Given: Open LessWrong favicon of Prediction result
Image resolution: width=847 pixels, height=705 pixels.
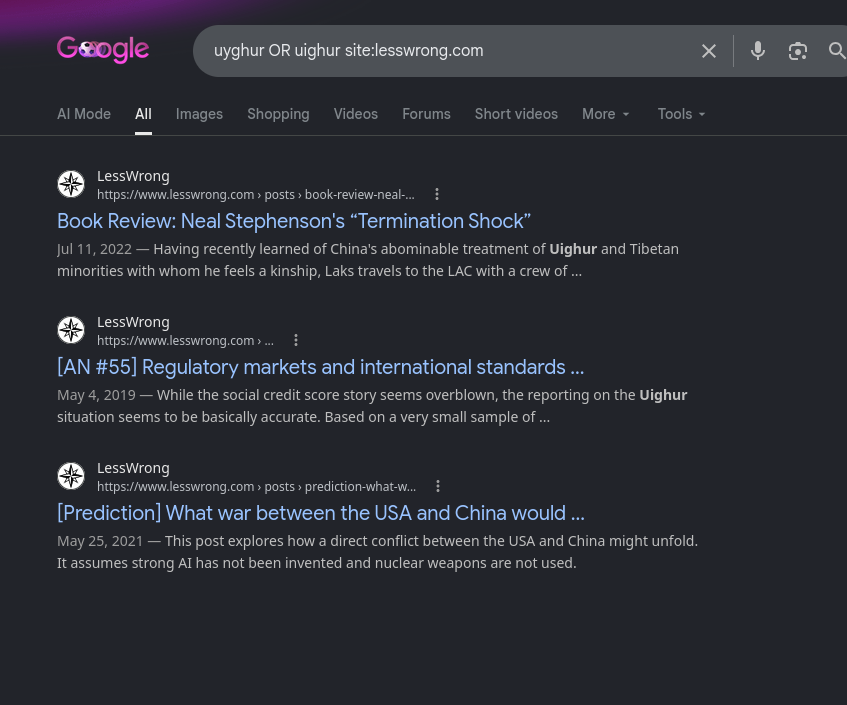Looking at the screenshot, I should coord(71,476).
